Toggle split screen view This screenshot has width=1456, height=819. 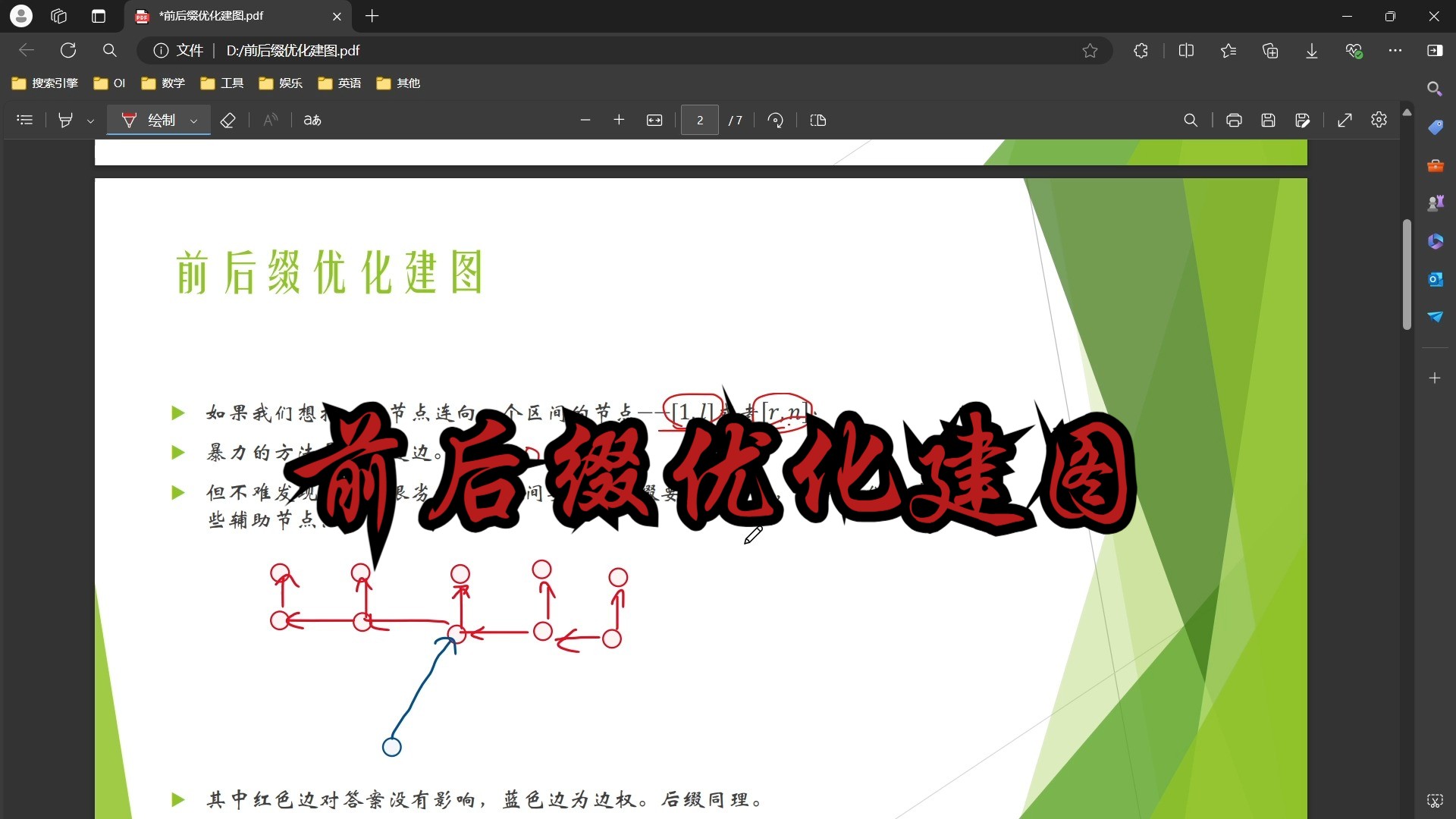tap(1187, 51)
